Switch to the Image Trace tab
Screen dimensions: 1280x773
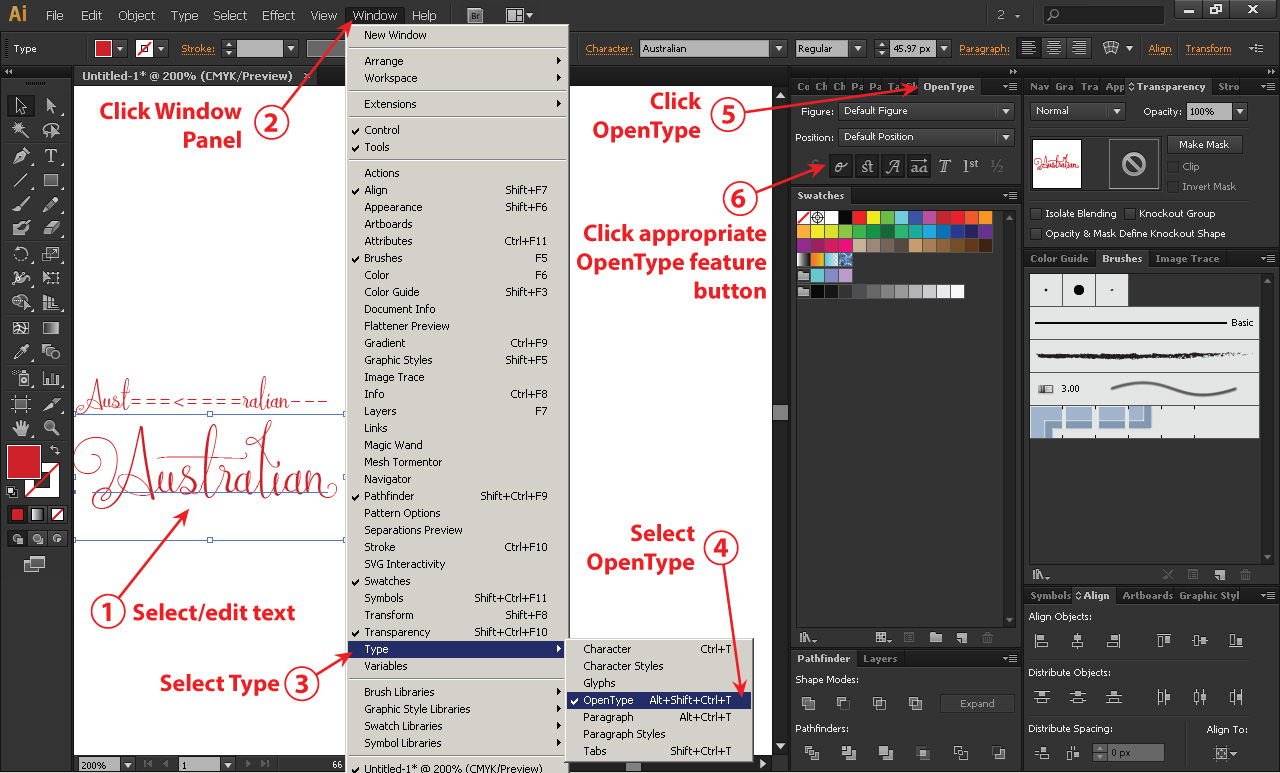coord(1187,259)
